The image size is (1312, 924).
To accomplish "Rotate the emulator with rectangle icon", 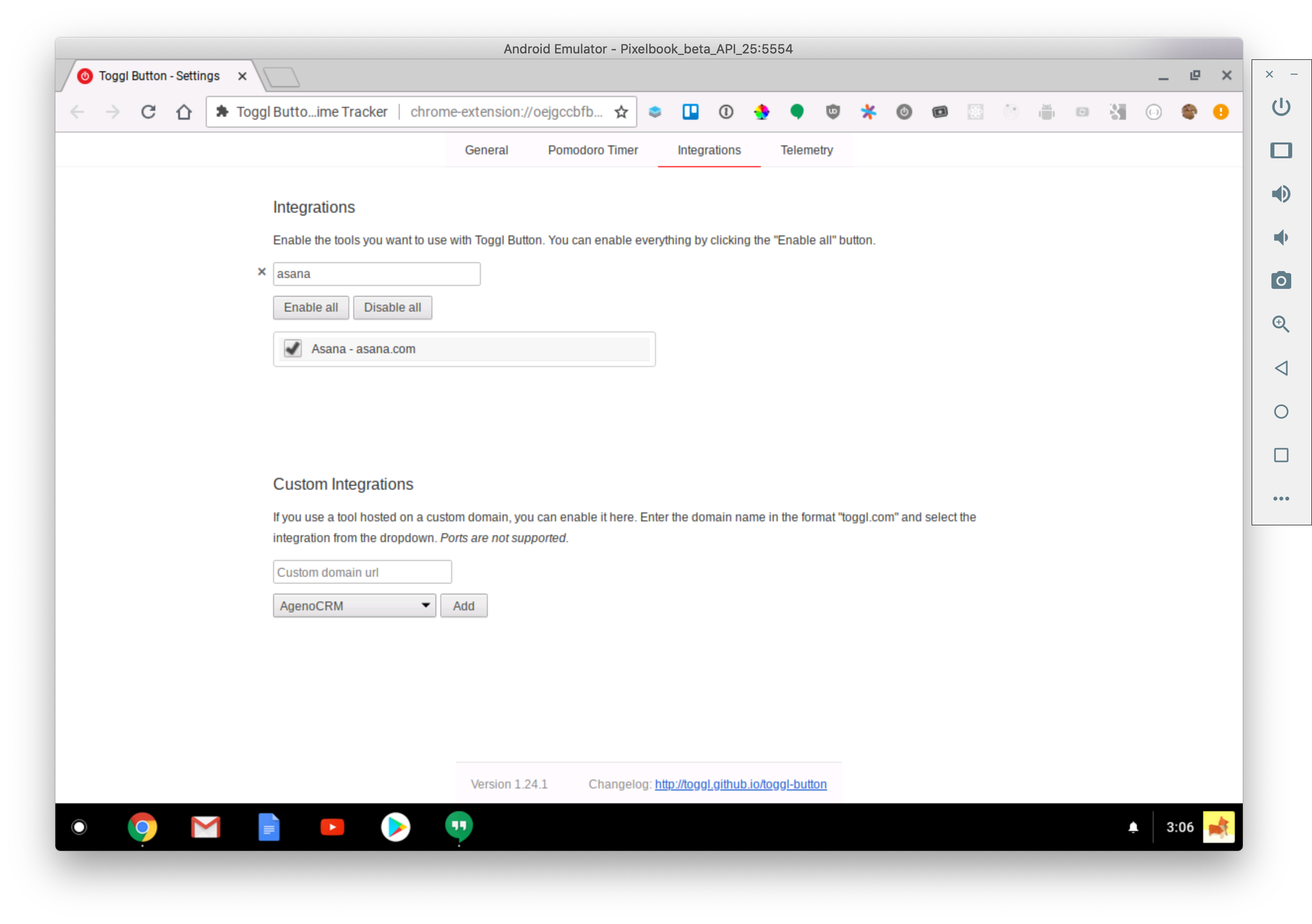I will click(x=1280, y=150).
